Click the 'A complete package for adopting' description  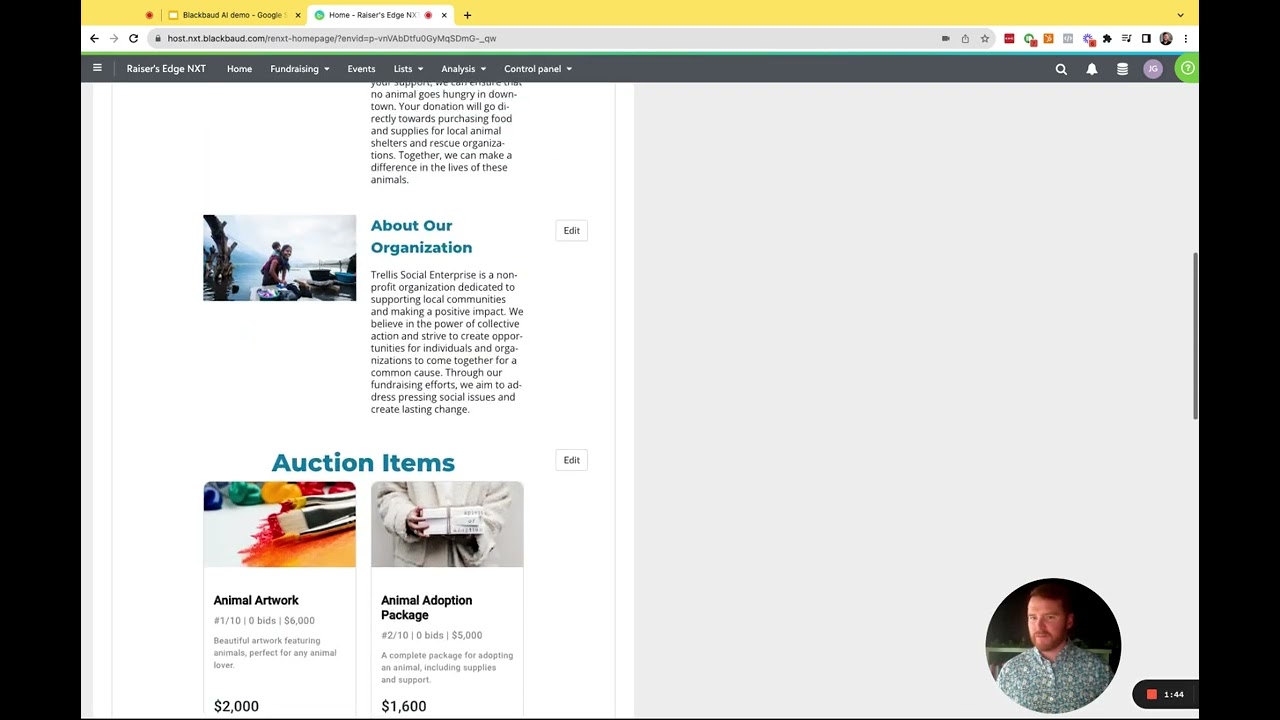pos(447,667)
